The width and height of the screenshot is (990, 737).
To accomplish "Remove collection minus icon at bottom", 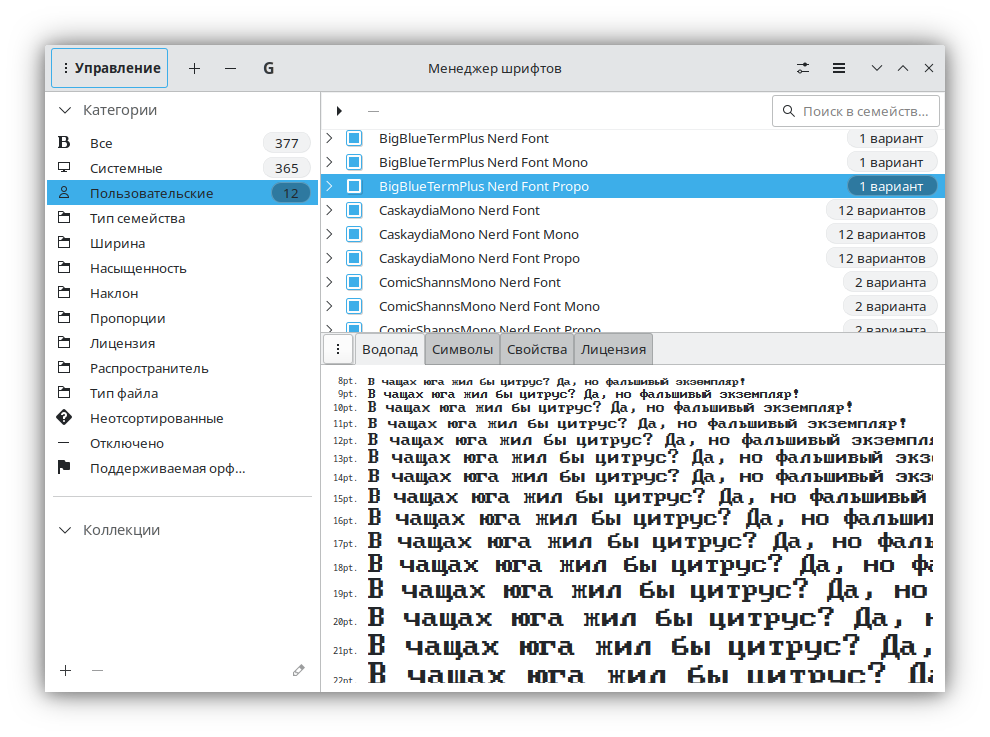I will click(97, 671).
